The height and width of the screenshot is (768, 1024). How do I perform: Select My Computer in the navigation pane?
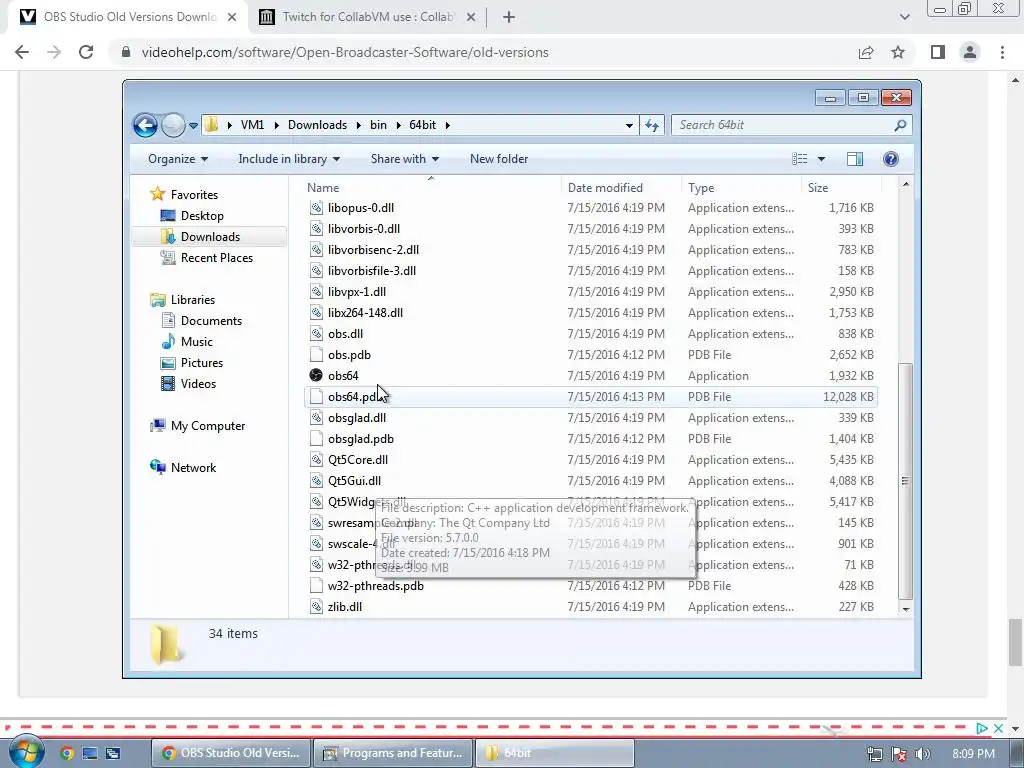tap(208, 426)
